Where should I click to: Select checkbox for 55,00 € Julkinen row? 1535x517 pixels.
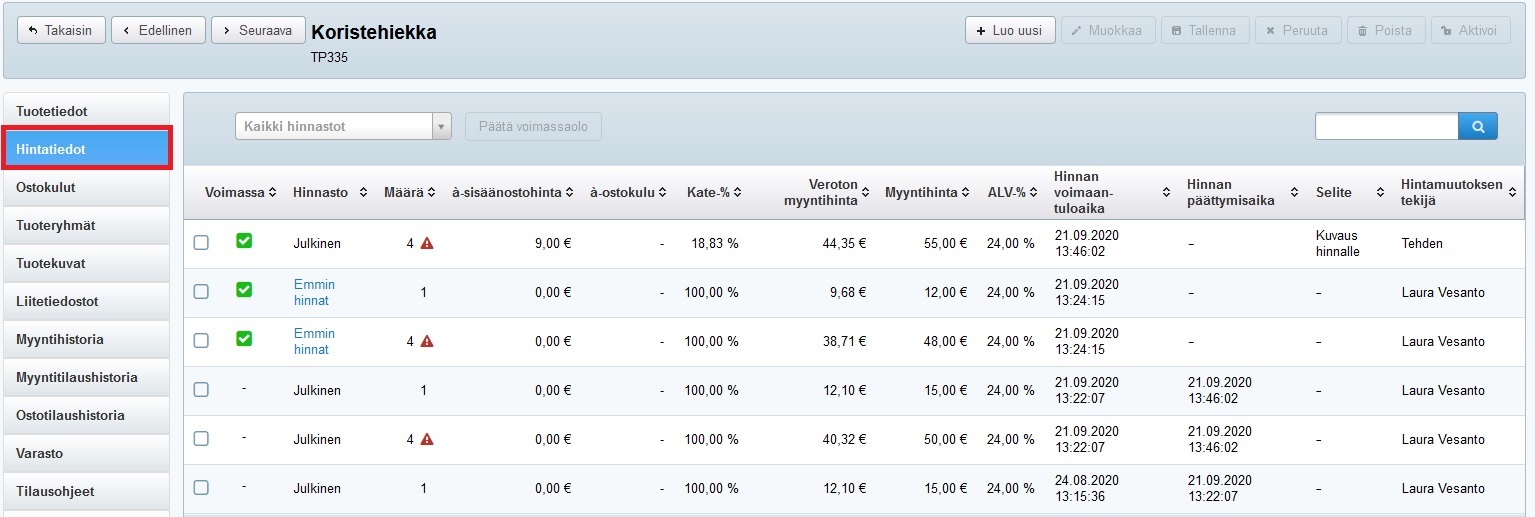pyautogui.click(x=201, y=243)
